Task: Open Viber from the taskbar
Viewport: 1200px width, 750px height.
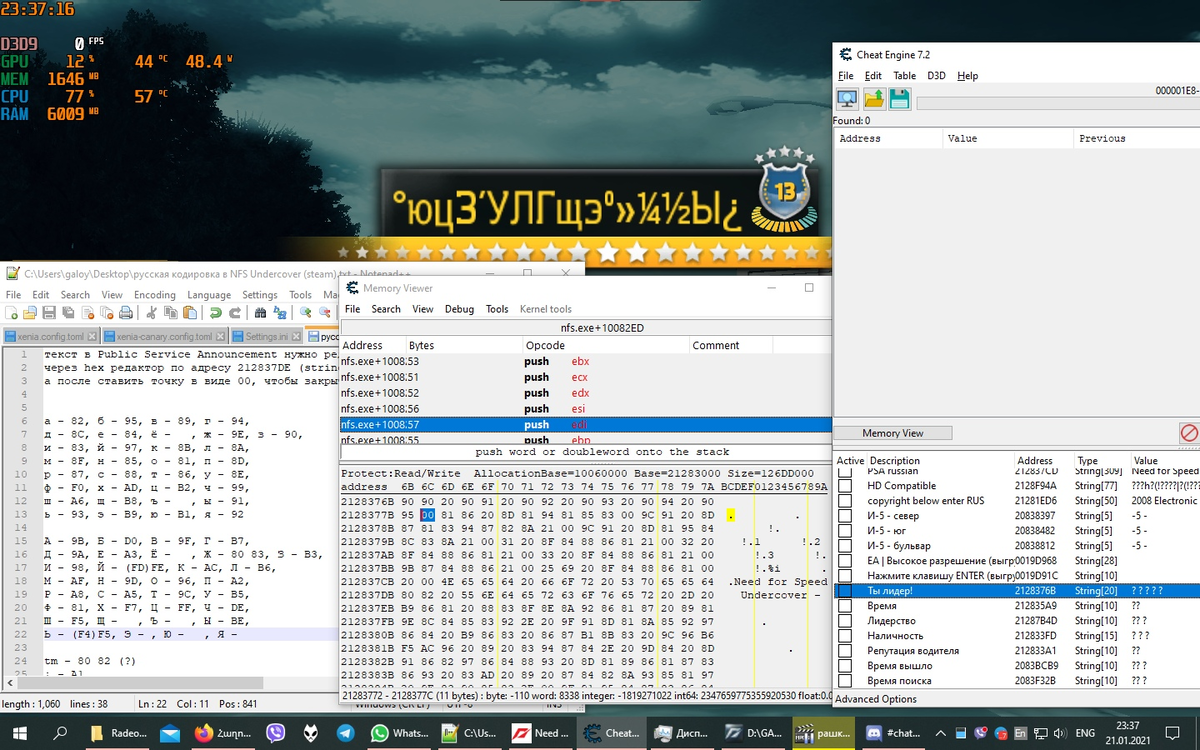Action: tap(276, 733)
